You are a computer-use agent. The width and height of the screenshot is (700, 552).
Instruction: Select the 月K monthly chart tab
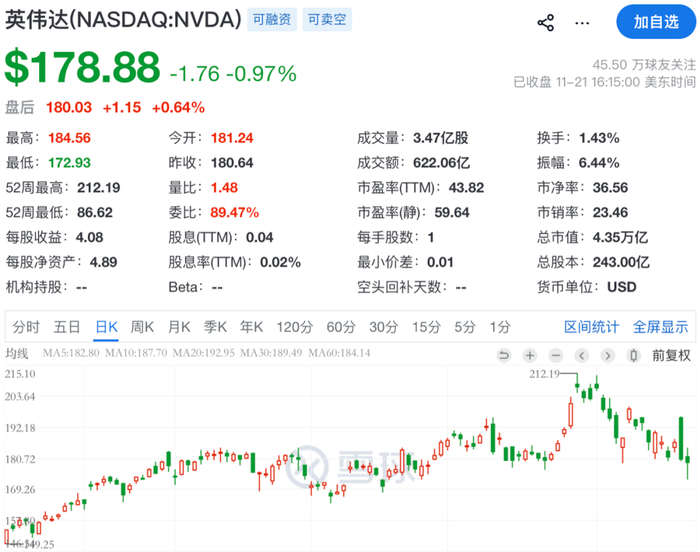179,327
